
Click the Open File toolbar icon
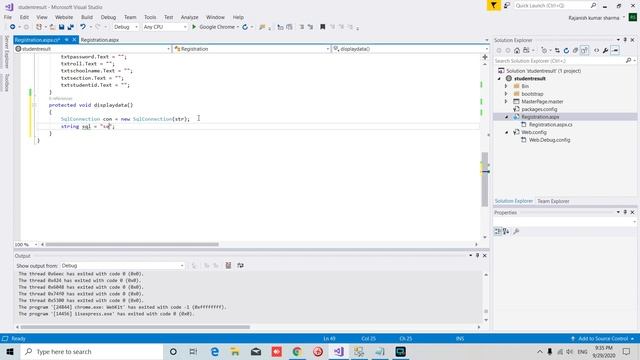coord(52,27)
